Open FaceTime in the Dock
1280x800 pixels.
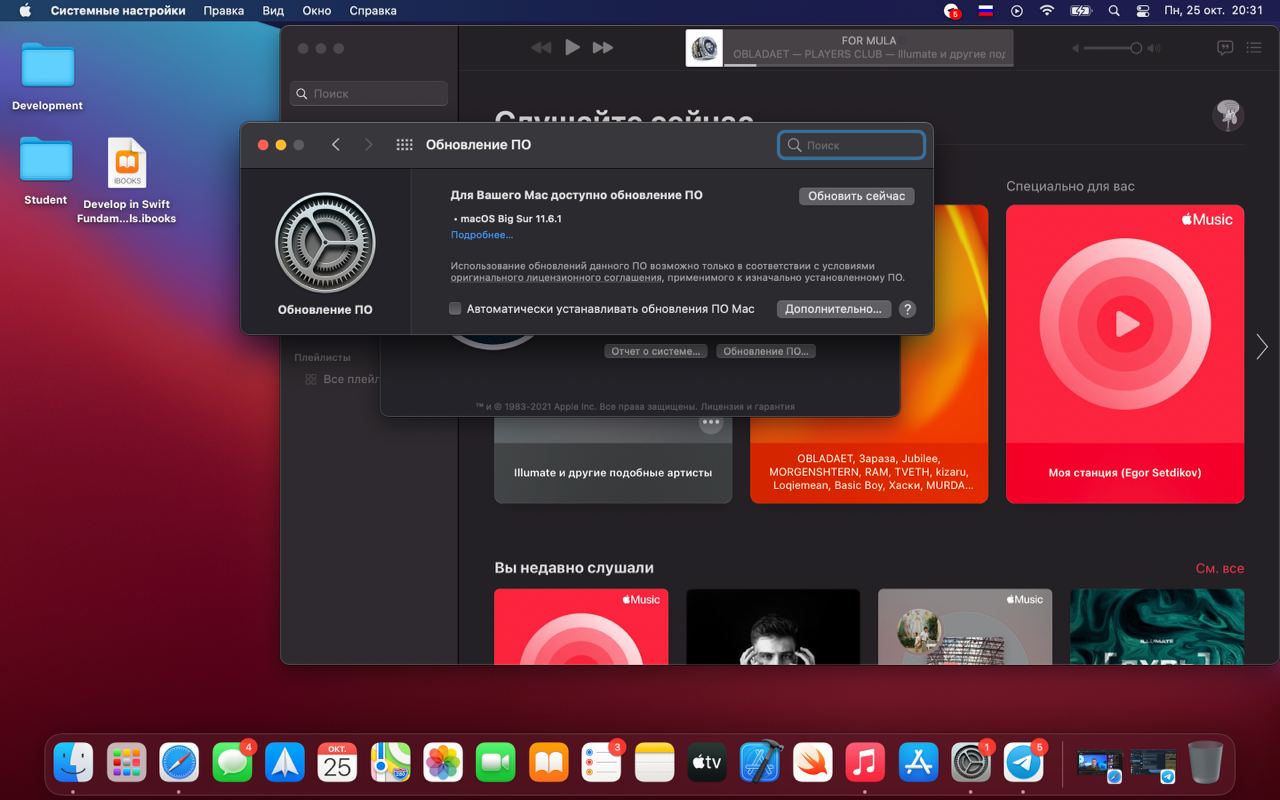point(495,763)
